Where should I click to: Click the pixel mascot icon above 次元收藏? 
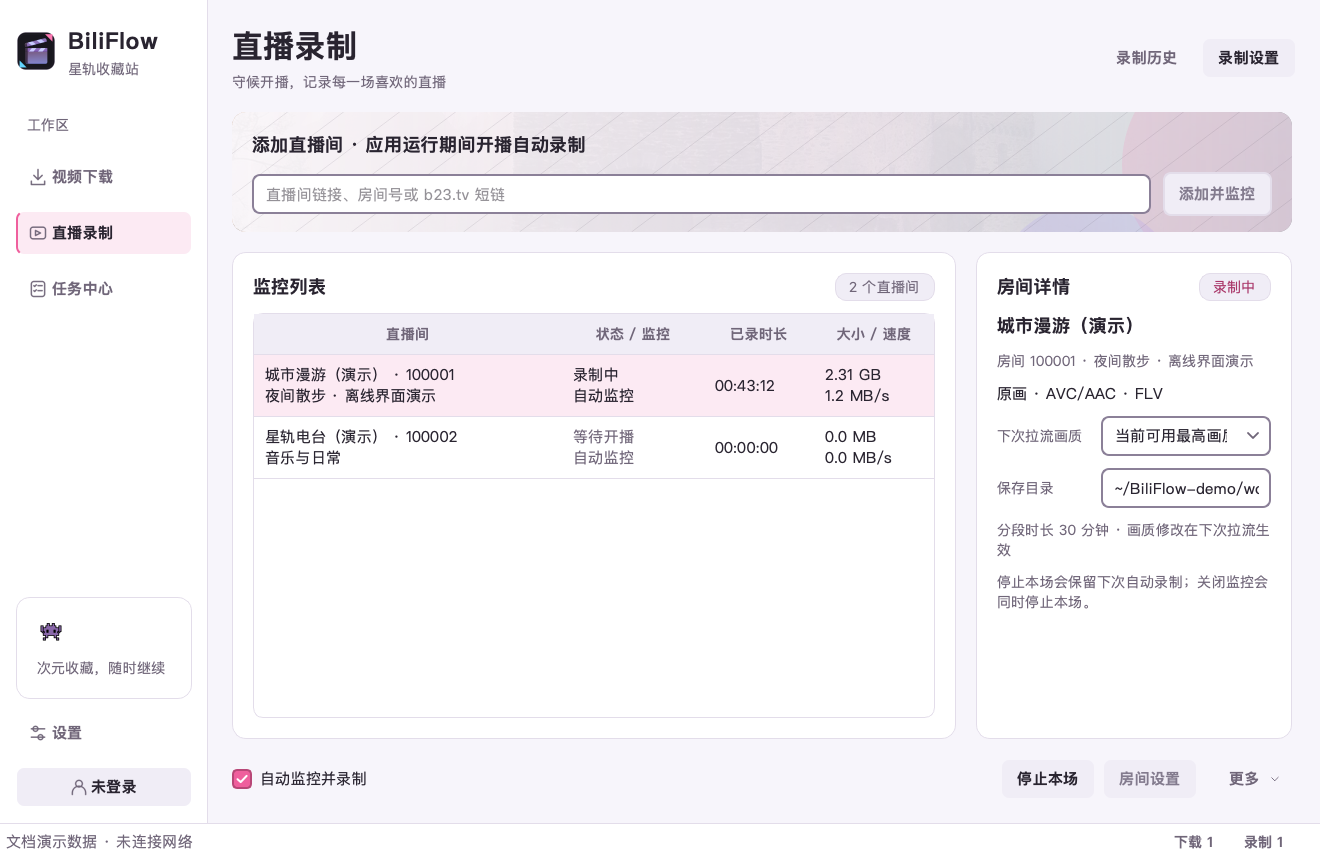[51, 632]
